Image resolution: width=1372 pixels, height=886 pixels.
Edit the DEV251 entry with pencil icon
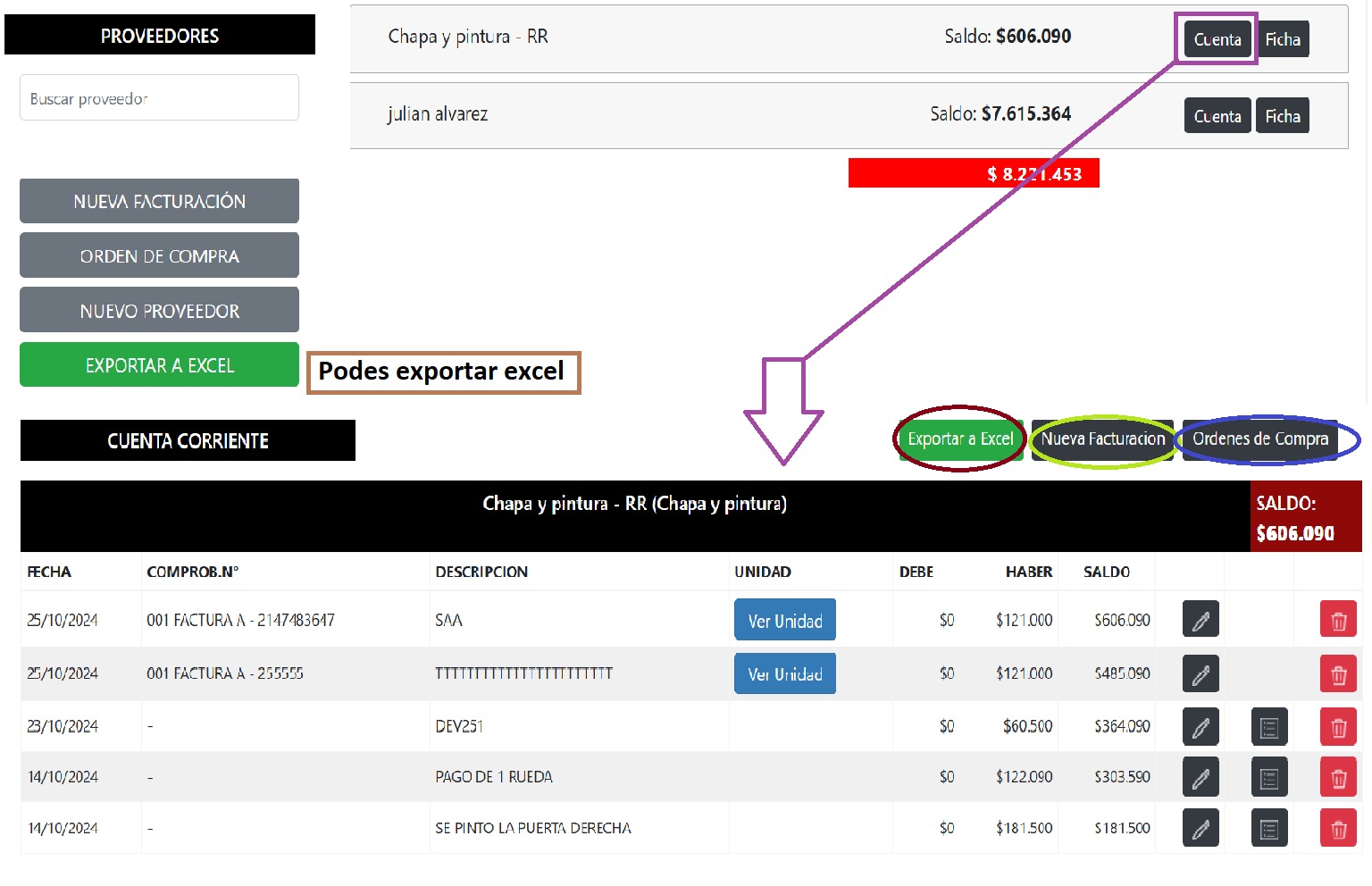pos(1200,727)
